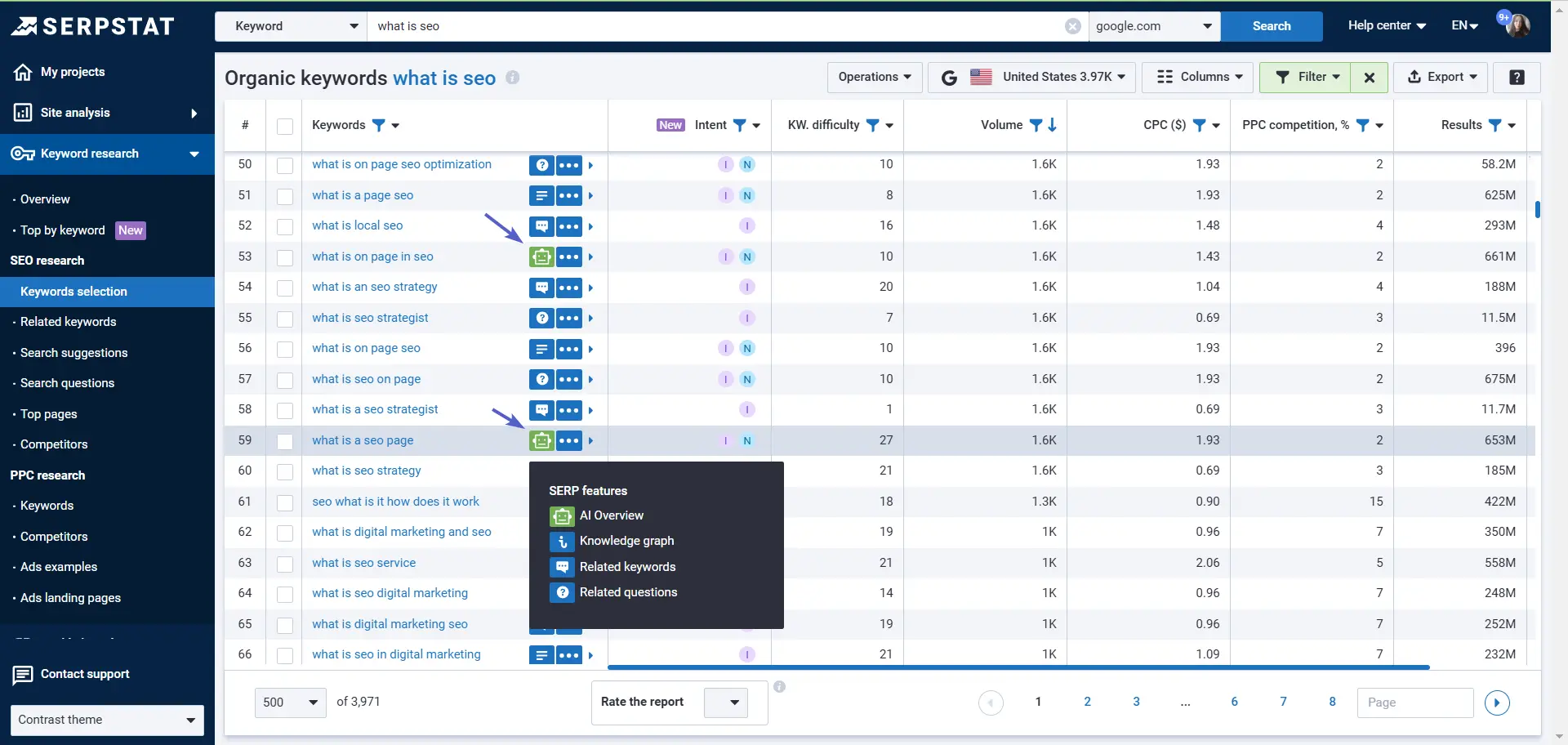Open the 500 rows-per-page dropdown
The width and height of the screenshot is (1568, 745).
tap(290, 703)
